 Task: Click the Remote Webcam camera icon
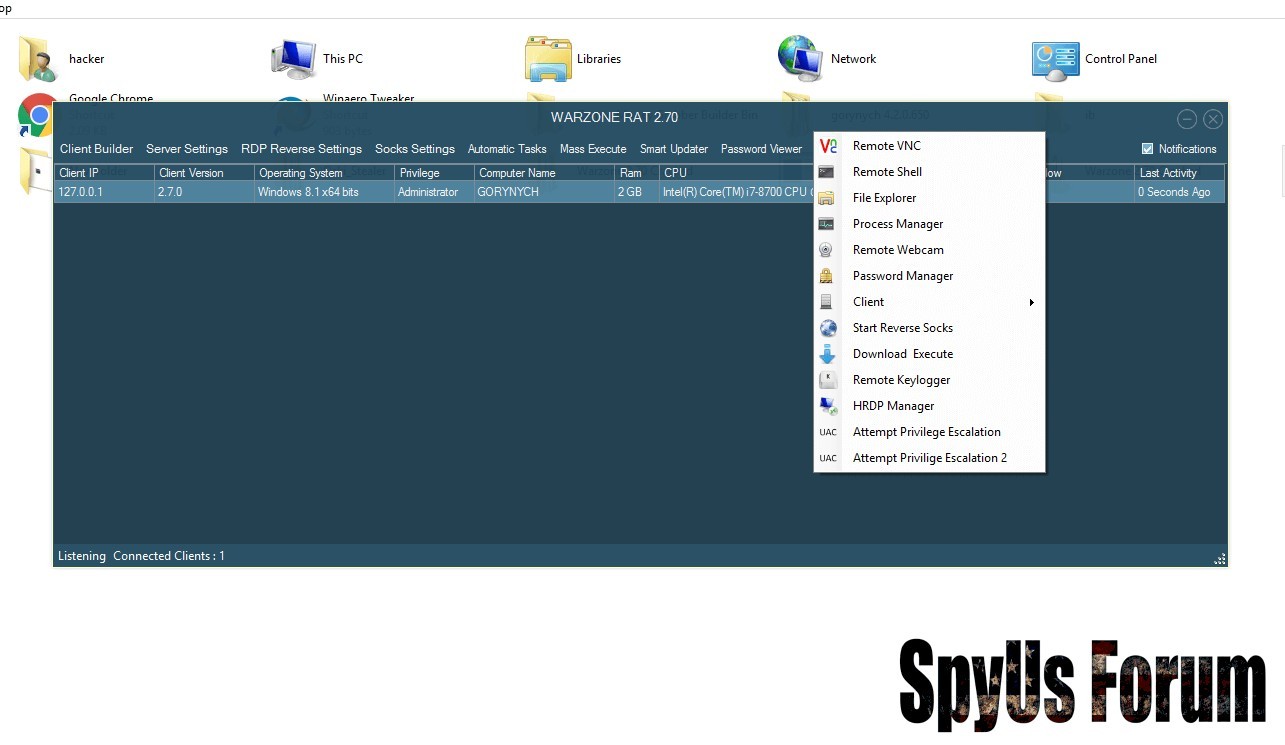point(826,250)
